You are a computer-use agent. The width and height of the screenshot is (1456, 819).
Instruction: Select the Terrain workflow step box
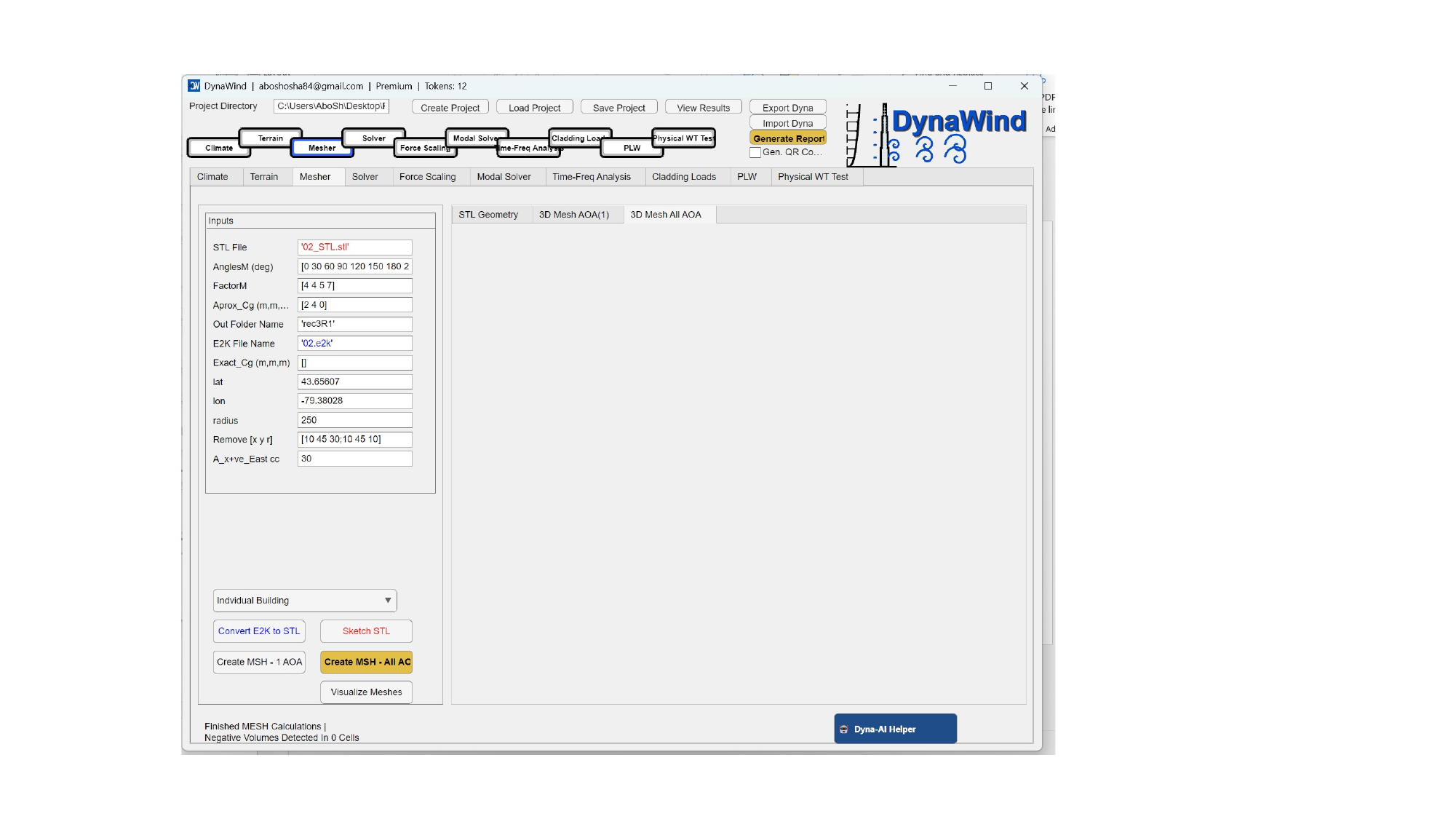270,138
